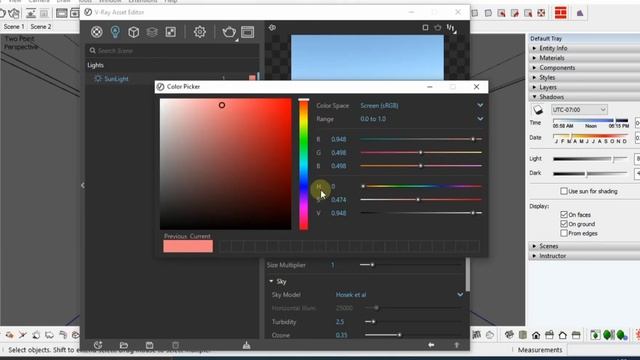The width and height of the screenshot is (640, 360).
Task: Uncheck the On faces checkbox
Action: coord(564,214)
